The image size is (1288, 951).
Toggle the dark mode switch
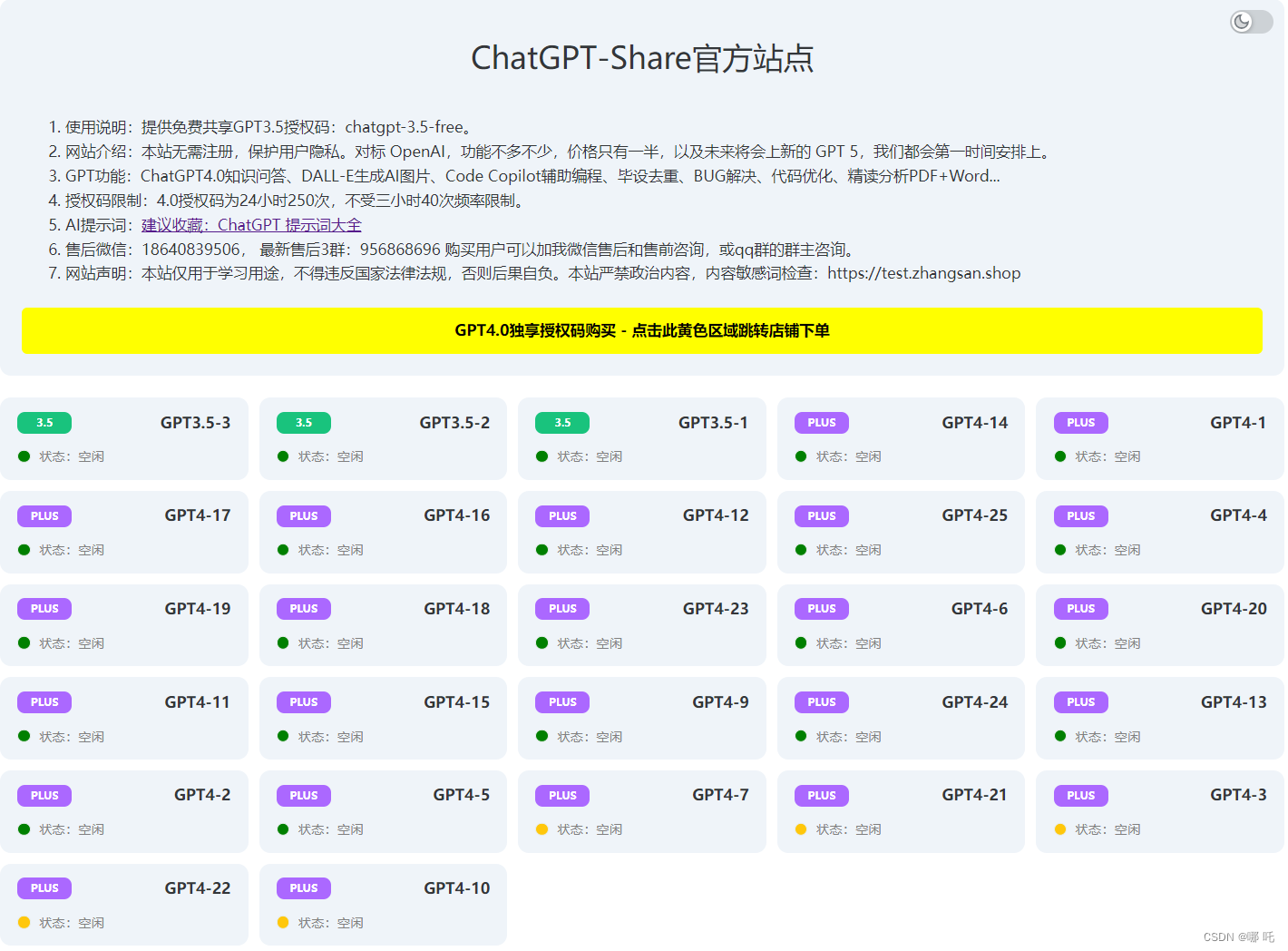(1251, 22)
